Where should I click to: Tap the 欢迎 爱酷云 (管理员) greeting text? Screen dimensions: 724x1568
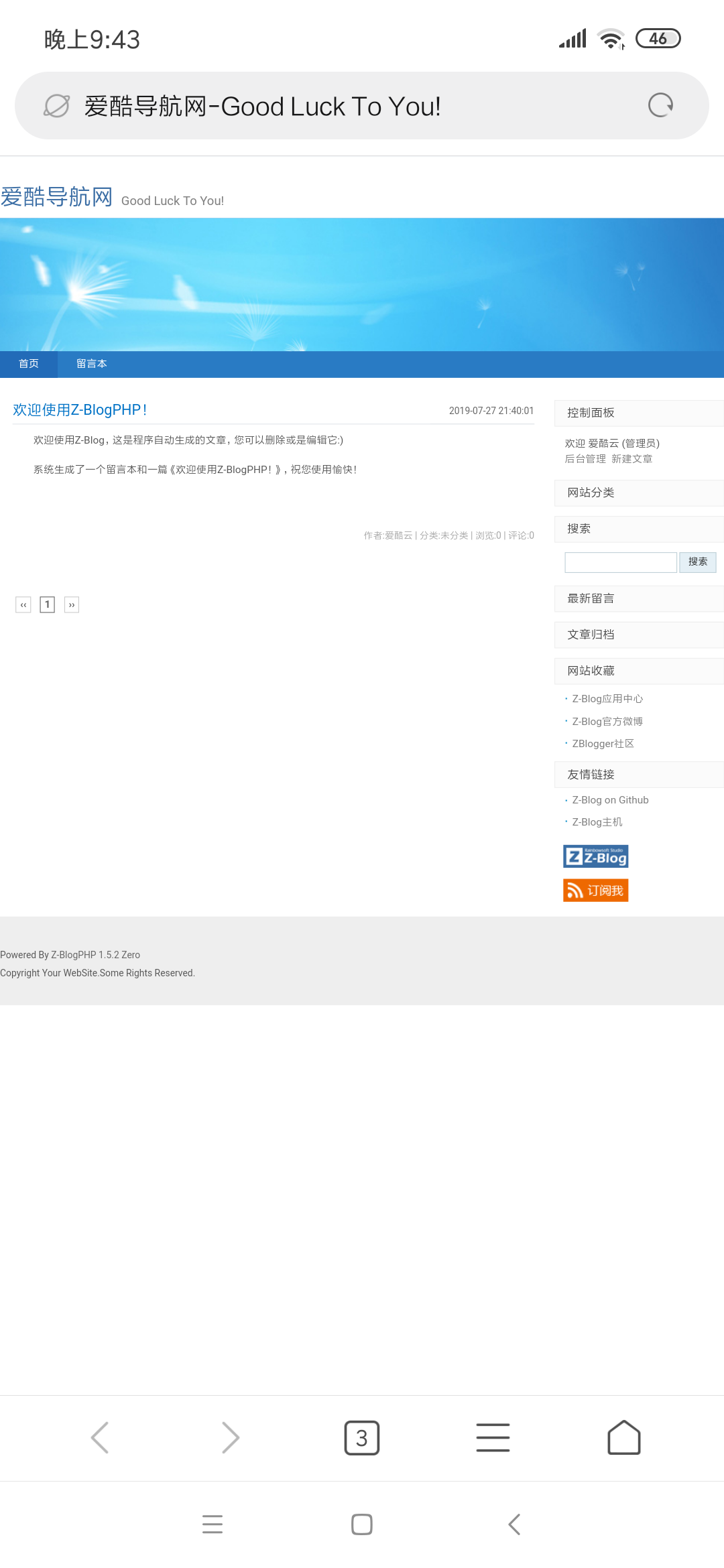tap(612, 444)
